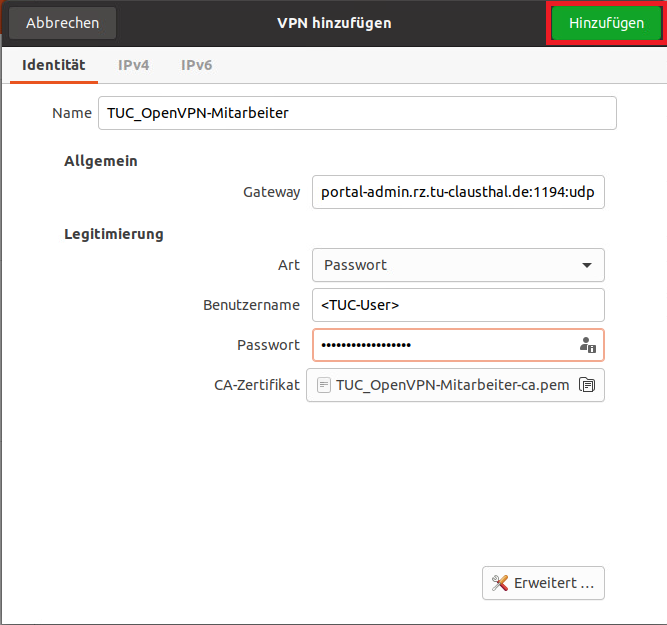Open the IPv4 tab
This screenshot has width=667, height=625.
coord(133,65)
